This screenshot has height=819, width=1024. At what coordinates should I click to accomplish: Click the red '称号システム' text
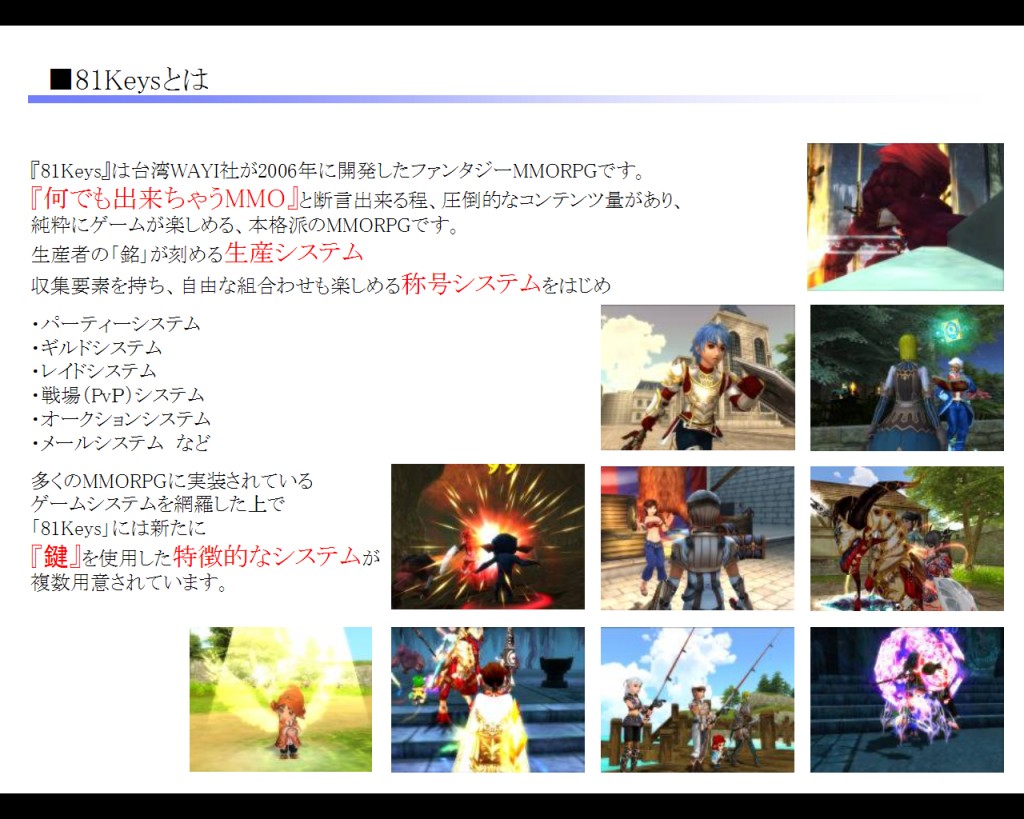(x=472, y=283)
